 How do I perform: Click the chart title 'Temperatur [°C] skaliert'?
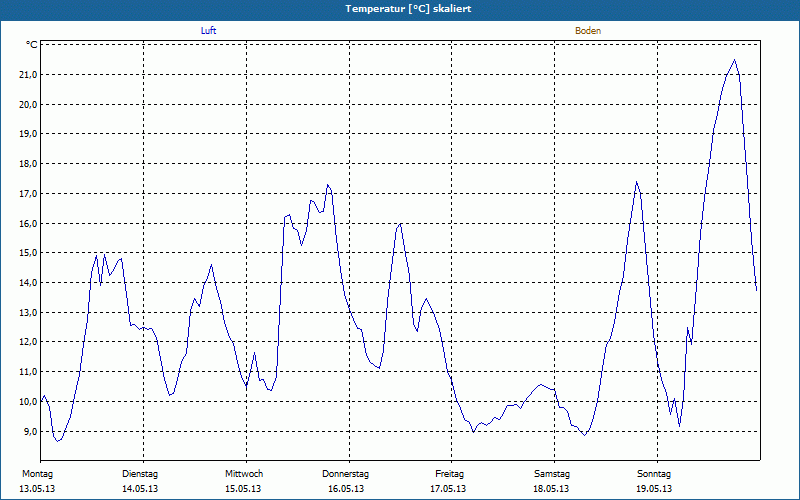pos(408,9)
